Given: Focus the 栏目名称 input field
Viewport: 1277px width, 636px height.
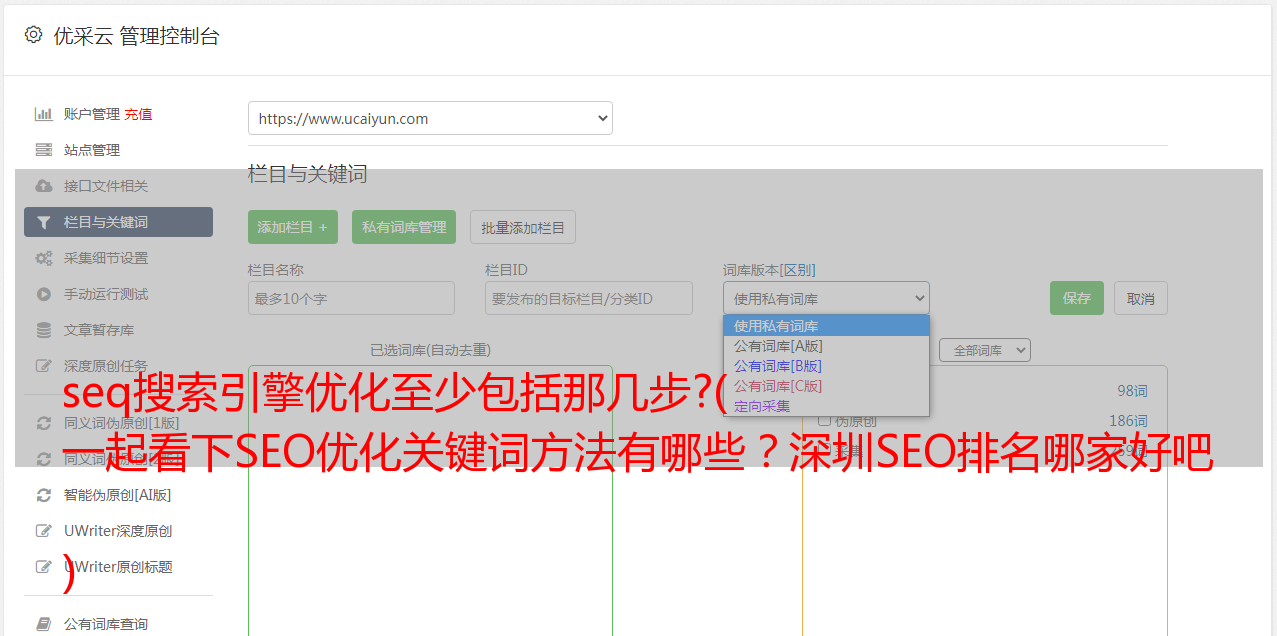Looking at the screenshot, I should point(351,298).
